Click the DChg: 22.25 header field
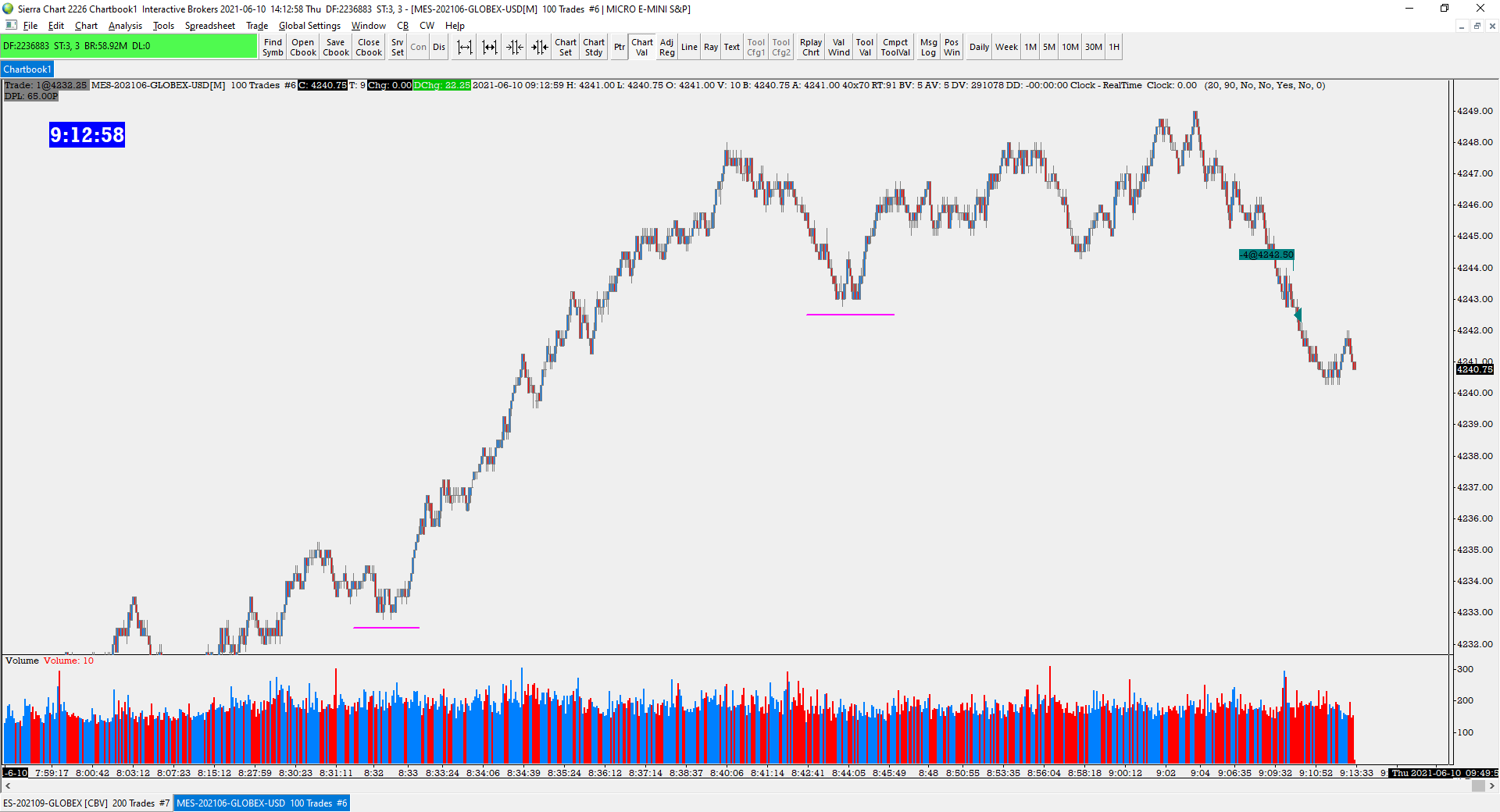The image size is (1500, 812). pos(442,85)
